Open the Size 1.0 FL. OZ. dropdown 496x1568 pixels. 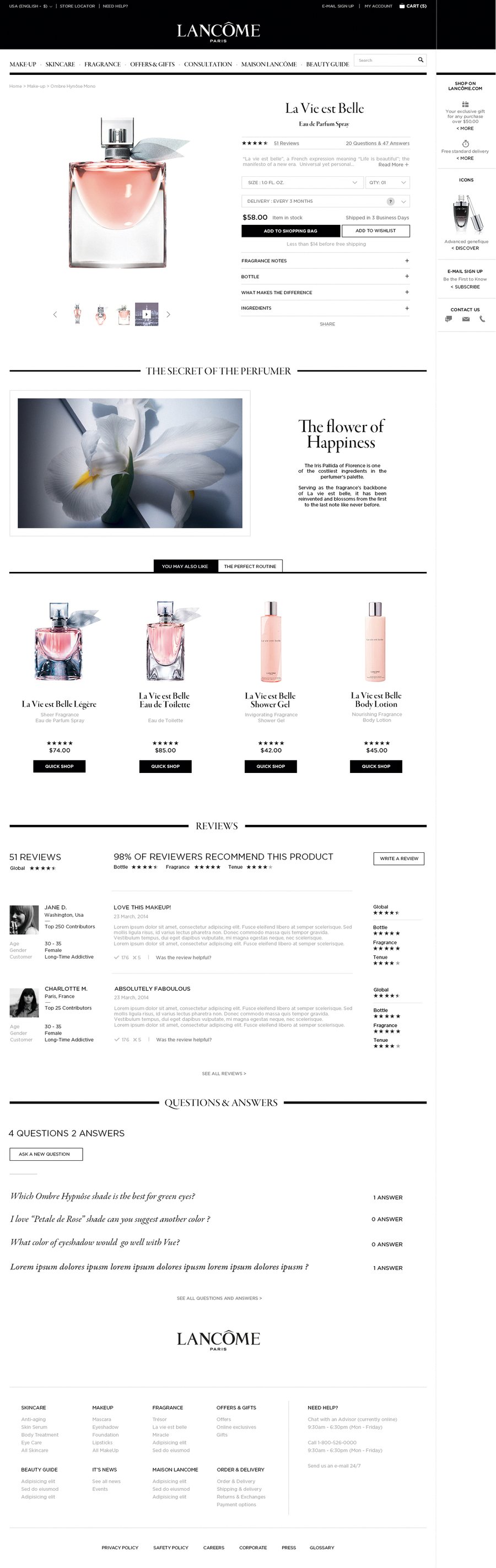click(302, 182)
